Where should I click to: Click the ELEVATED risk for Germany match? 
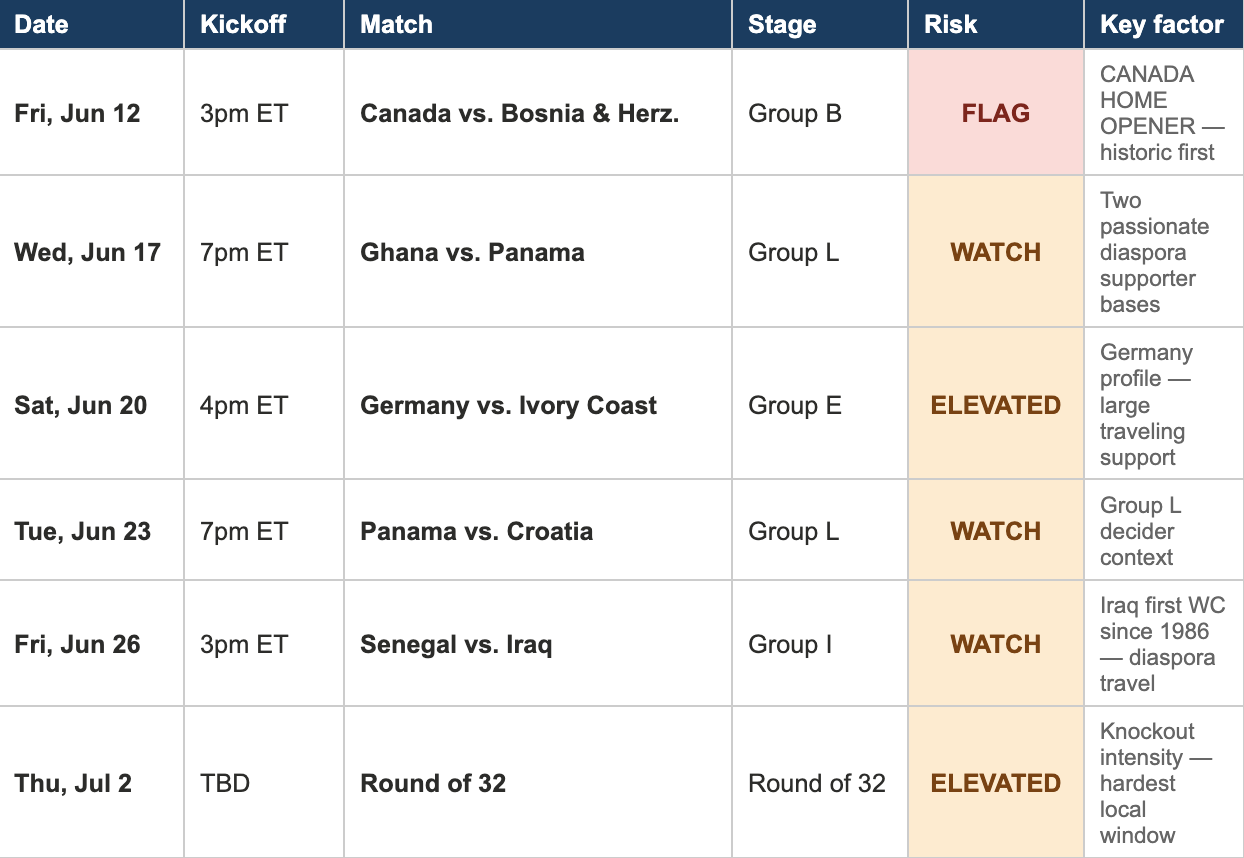[x=996, y=405]
